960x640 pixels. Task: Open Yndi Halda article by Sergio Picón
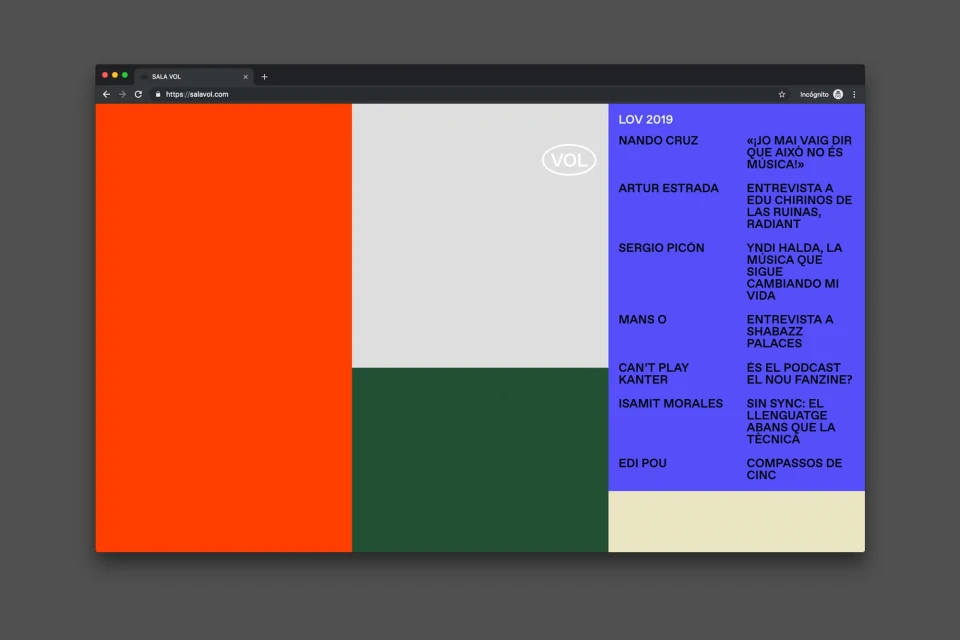pos(793,272)
